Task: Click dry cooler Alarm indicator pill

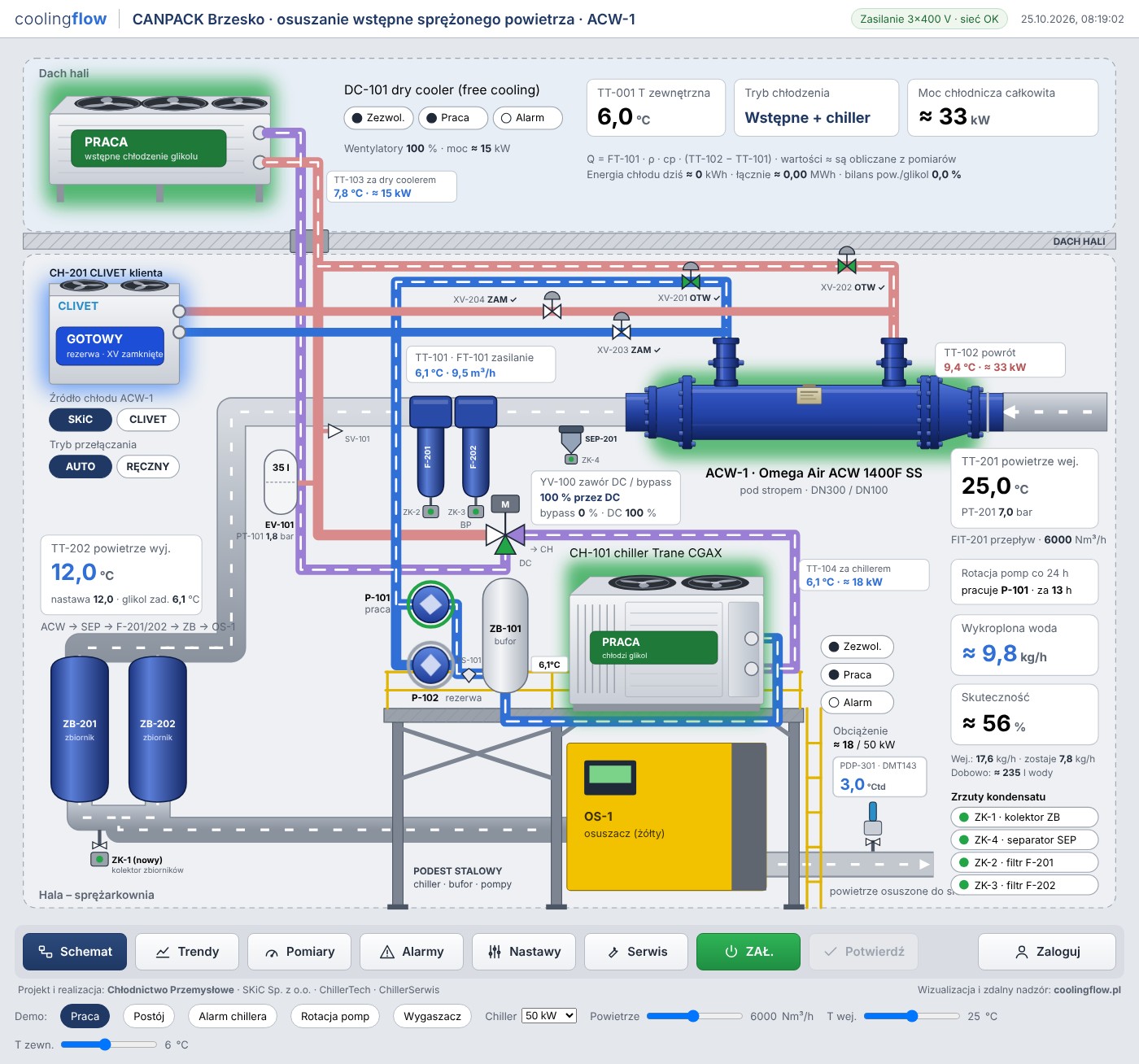Action: click(x=528, y=118)
